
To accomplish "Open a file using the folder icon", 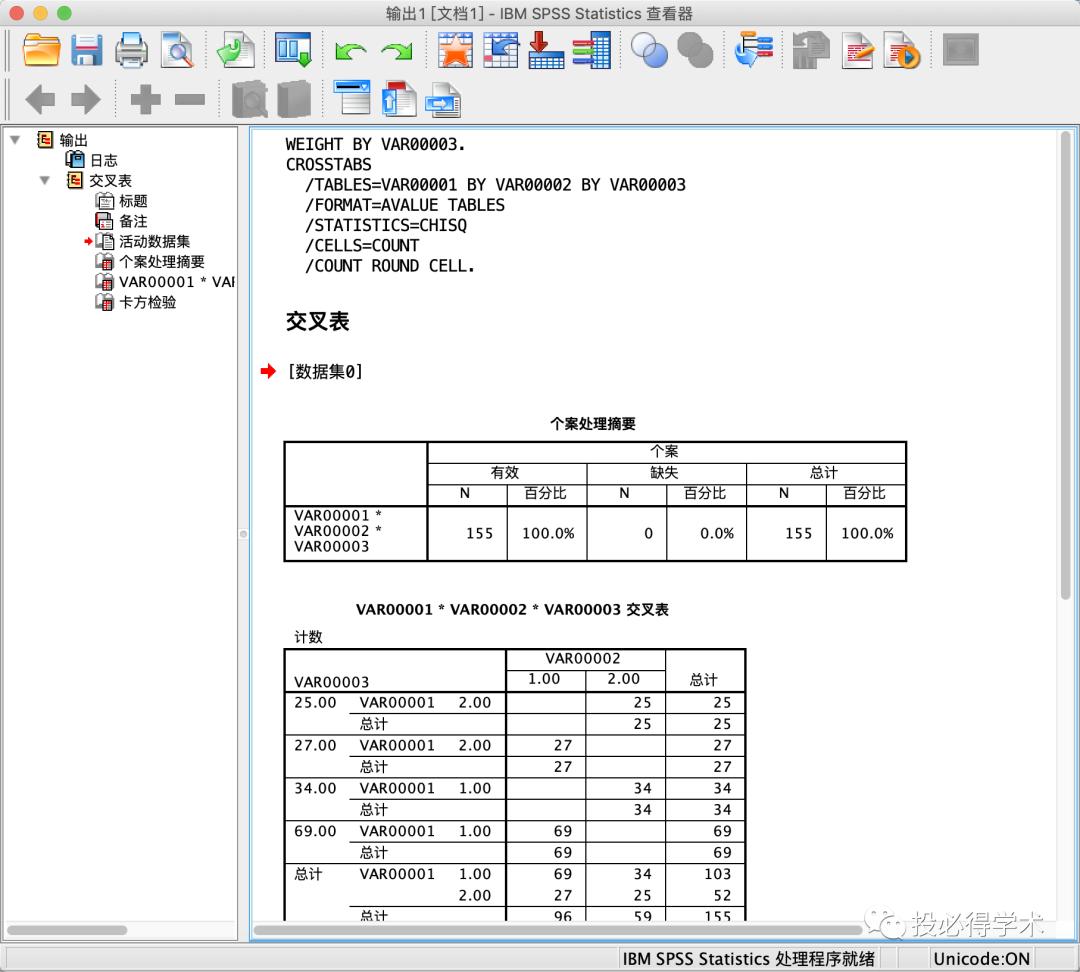I will click(x=40, y=49).
